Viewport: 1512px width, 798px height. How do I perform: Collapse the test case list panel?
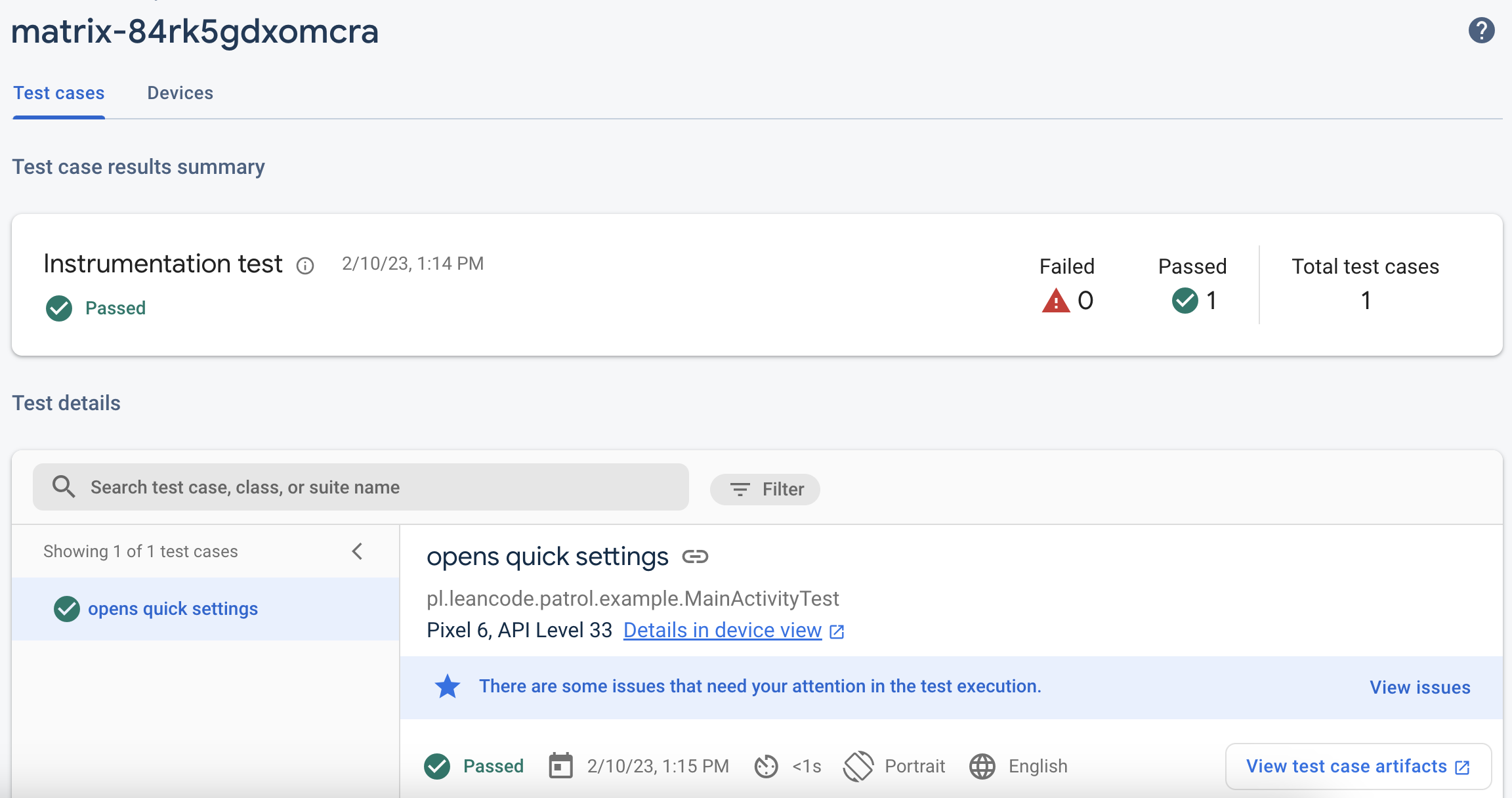358,551
